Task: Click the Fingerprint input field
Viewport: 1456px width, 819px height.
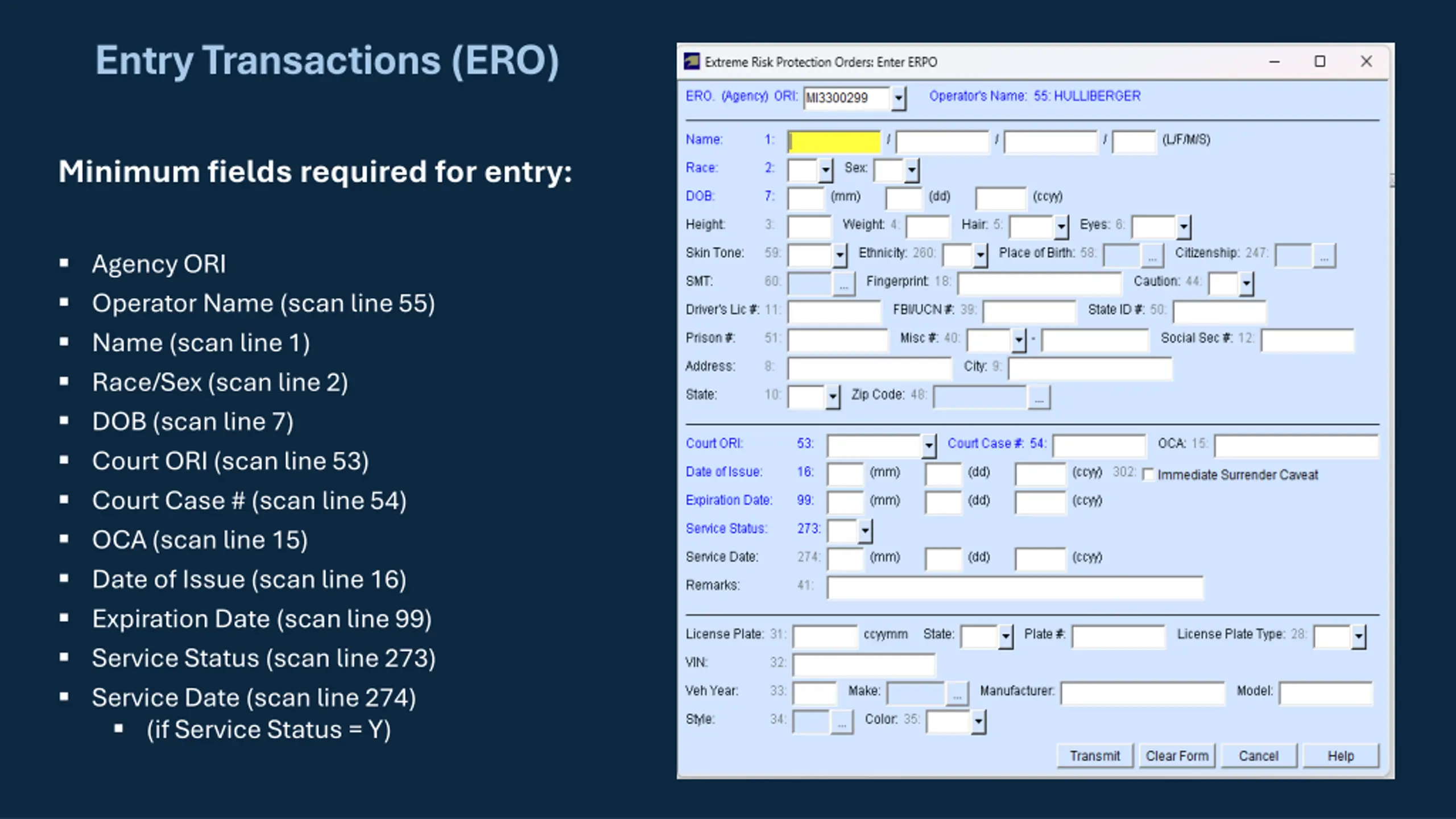Action: (x=1040, y=284)
